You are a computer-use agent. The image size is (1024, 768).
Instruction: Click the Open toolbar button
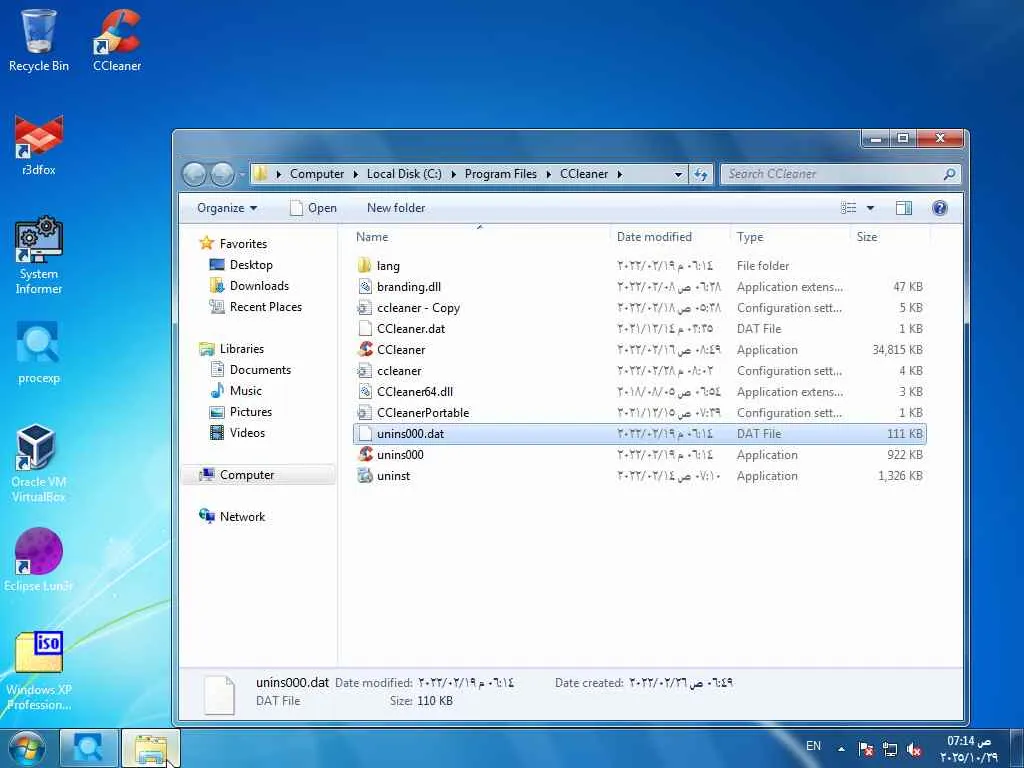(313, 208)
